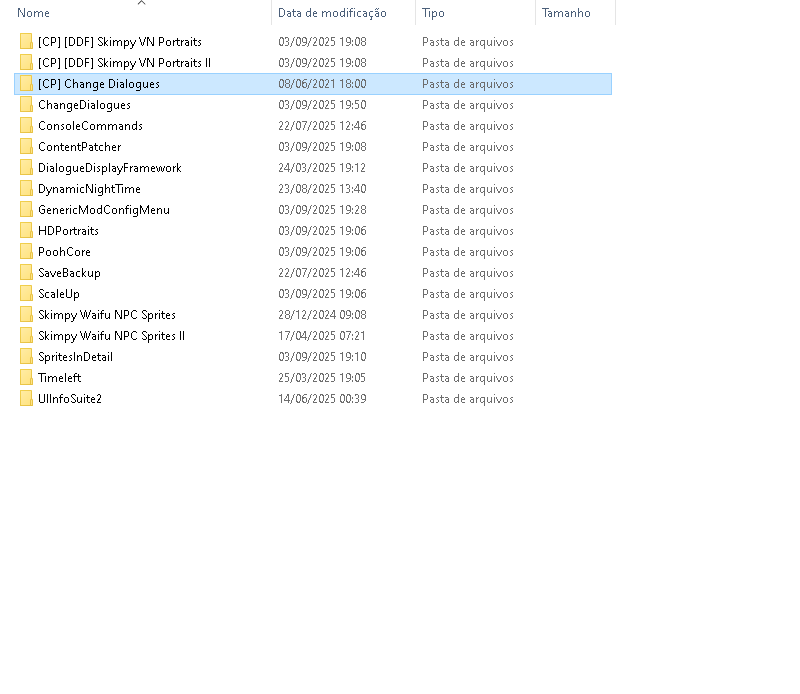Select the name [CP] [DDF] Skimpy VN Portraits II
This screenshot has width=800, height=694.
click(x=124, y=63)
